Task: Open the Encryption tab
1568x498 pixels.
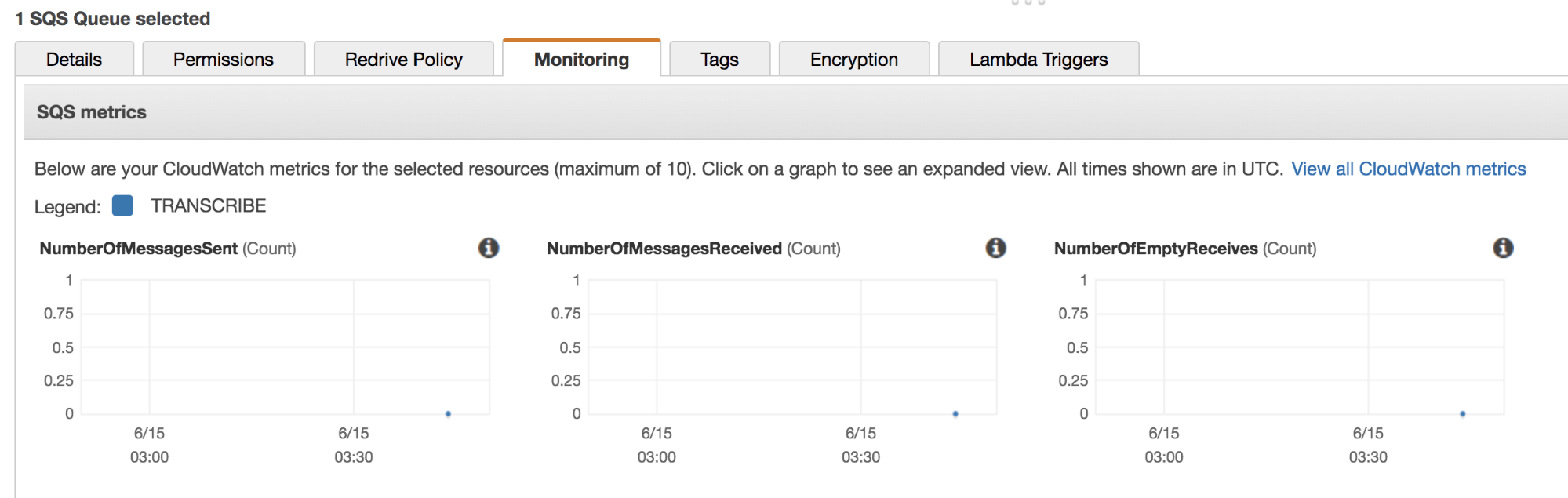Action: [854, 60]
